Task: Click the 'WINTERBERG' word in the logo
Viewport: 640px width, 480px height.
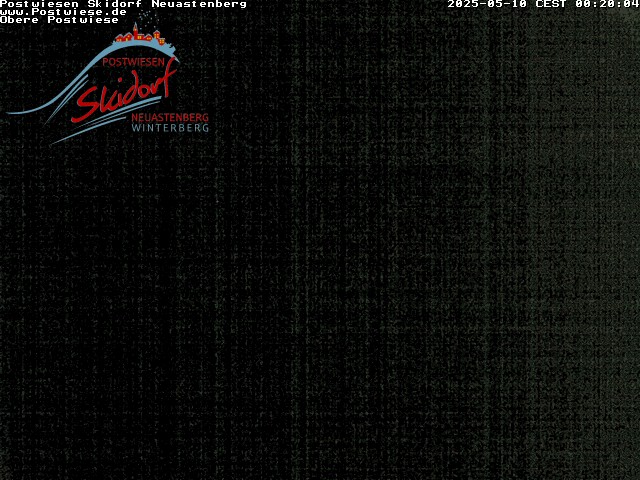Action: coord(170,128)
